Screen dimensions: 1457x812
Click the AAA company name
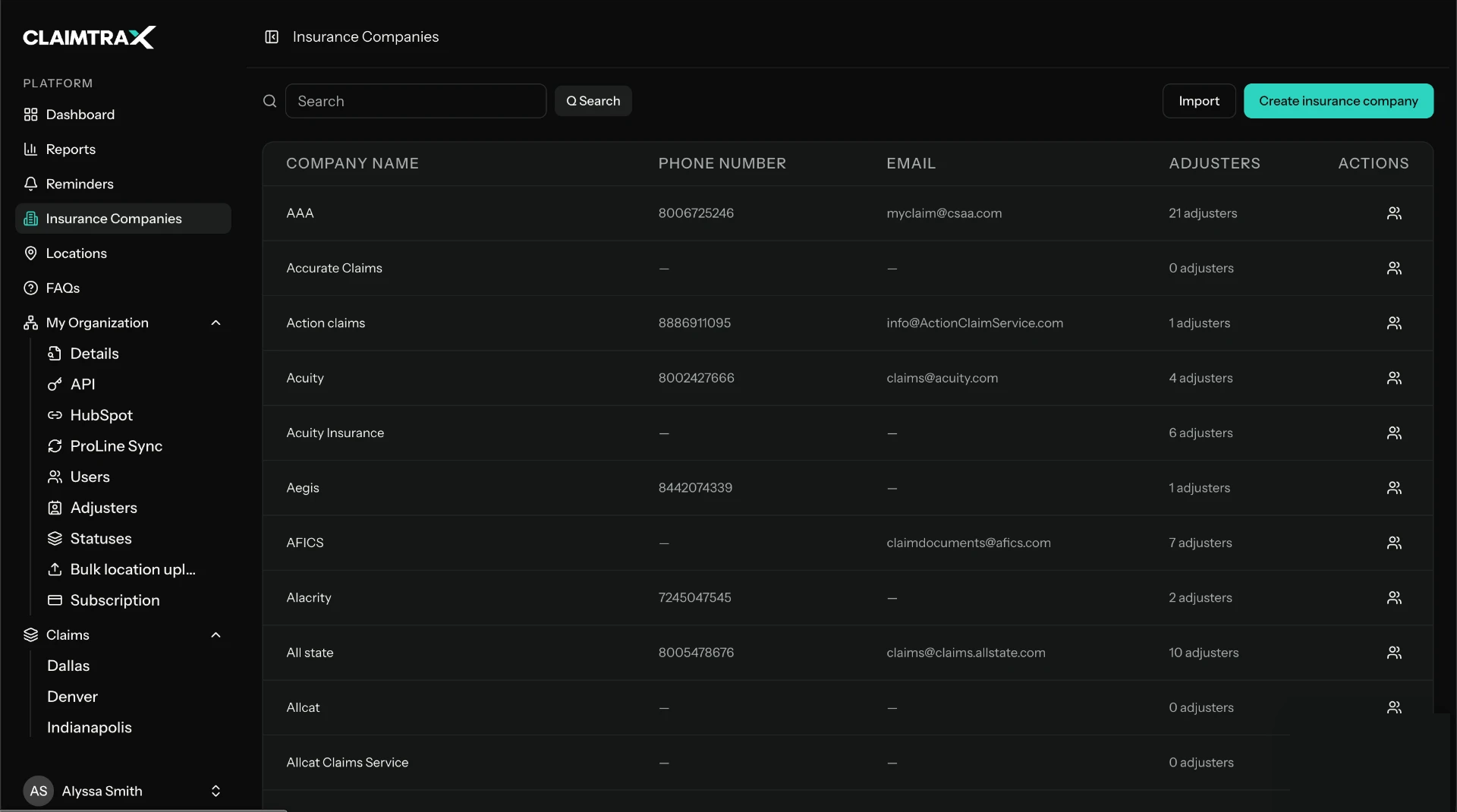[x=300, y=213]
